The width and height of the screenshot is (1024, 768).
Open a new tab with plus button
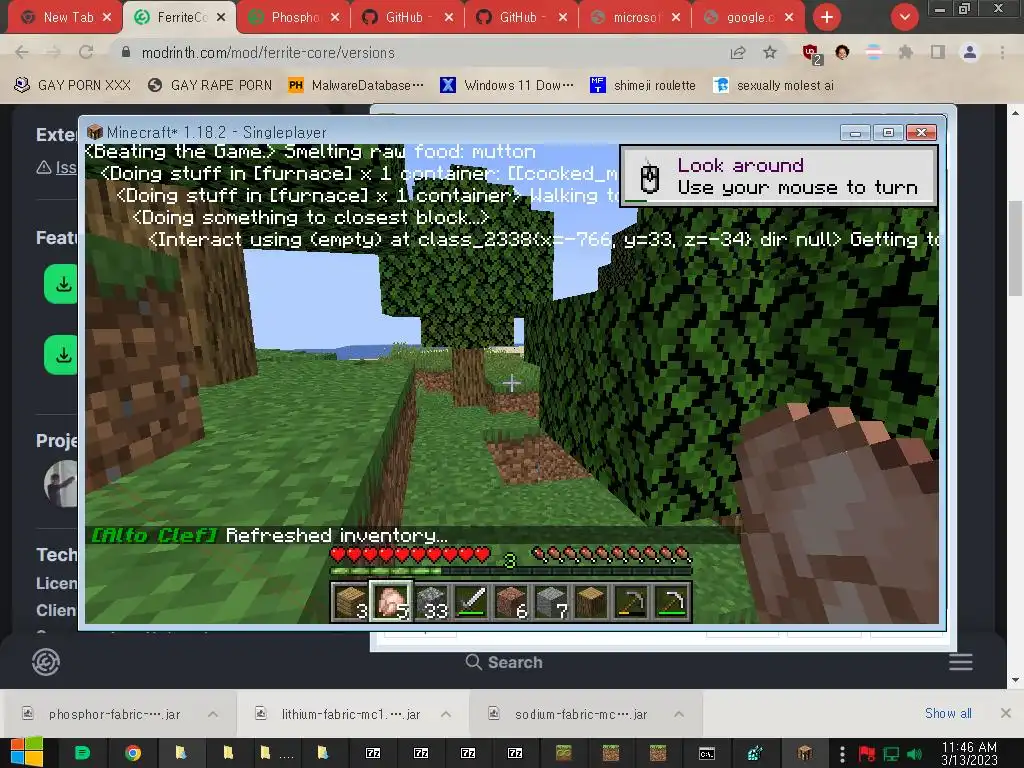(827, 17)
